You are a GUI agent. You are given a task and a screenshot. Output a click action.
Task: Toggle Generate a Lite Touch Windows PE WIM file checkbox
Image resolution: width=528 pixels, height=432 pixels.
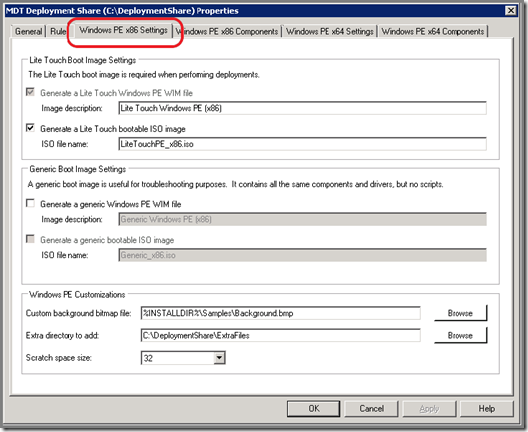[30, 92]
